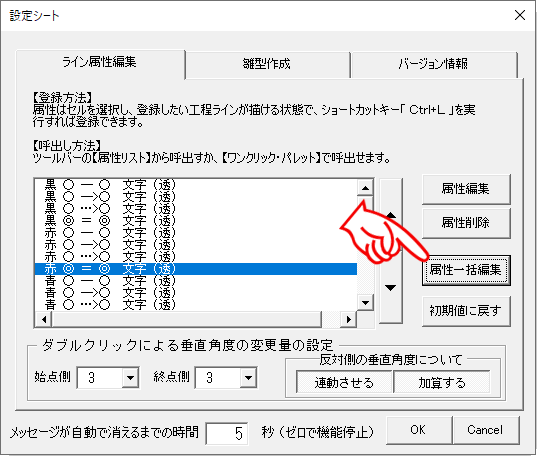
Task: Click the 初期値に戻す button
Action: click(466, 311)
